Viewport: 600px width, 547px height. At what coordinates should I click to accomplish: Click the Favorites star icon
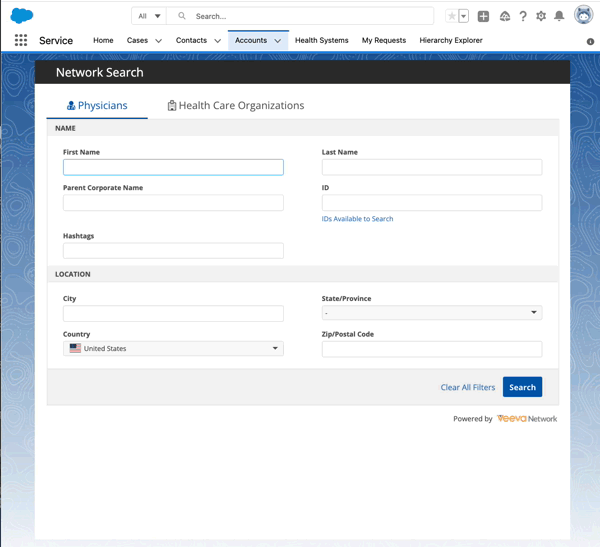click(x=452, y=16)
